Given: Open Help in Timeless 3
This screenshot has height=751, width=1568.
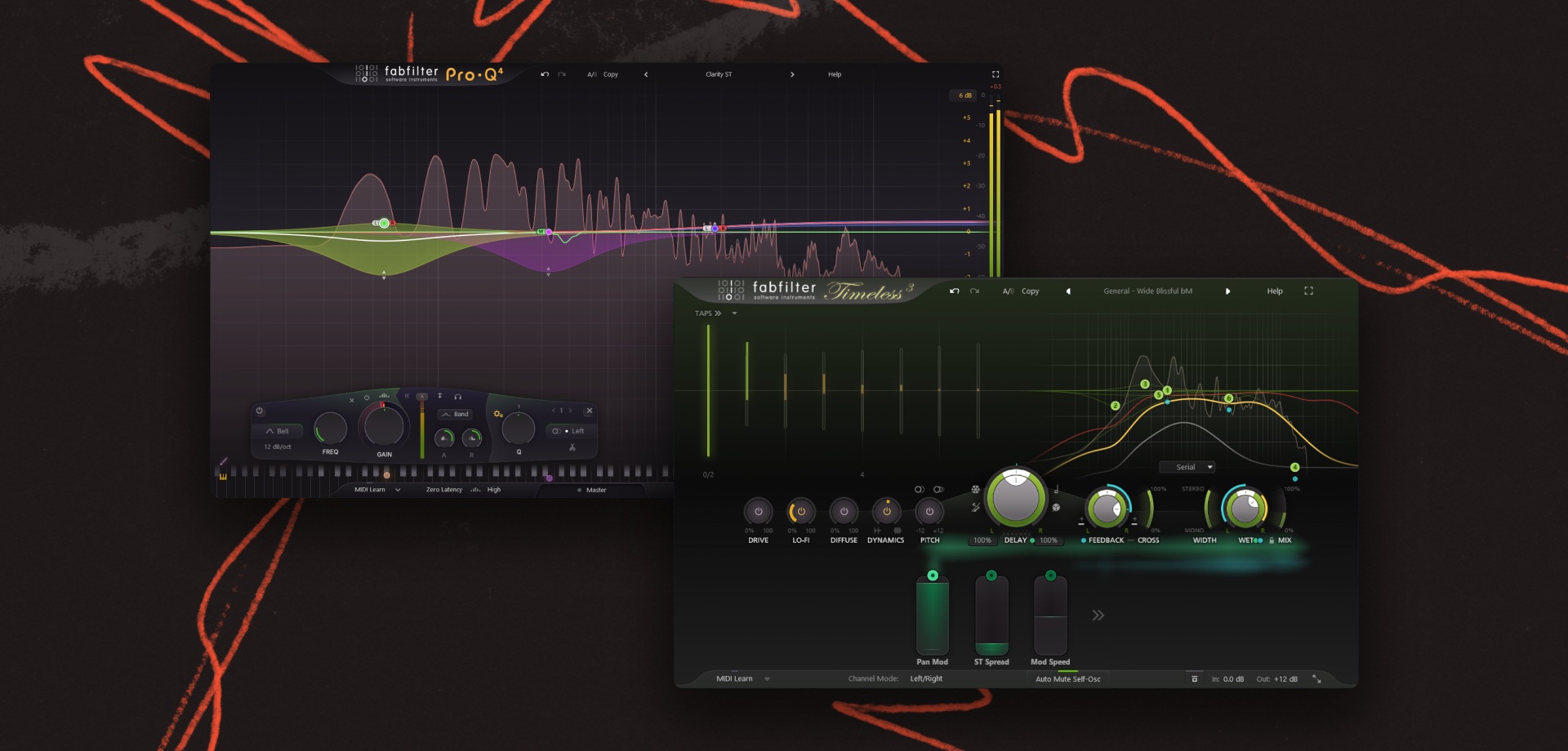Looking at the screenshot, I should [x=1274, y=291].
